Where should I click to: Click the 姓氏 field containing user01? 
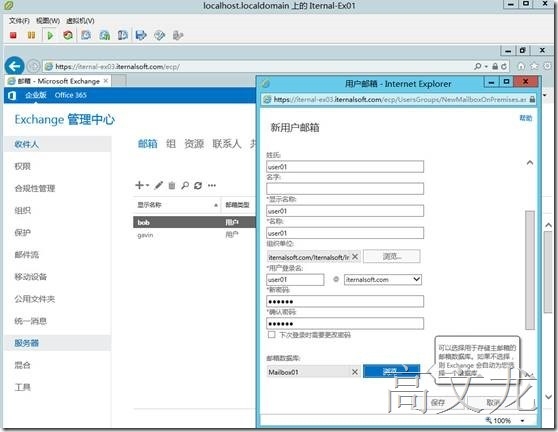[345, 167]
